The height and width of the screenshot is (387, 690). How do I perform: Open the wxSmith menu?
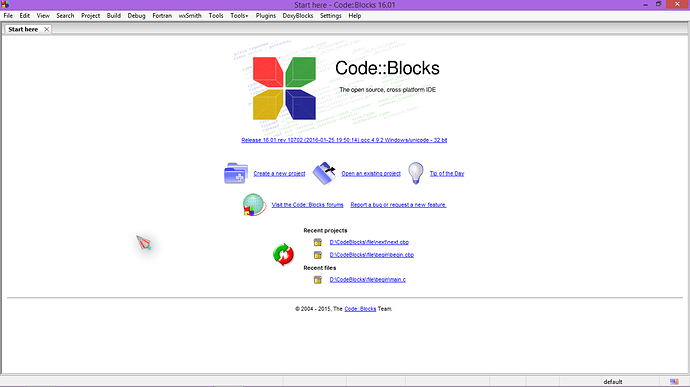coord(190,15)
